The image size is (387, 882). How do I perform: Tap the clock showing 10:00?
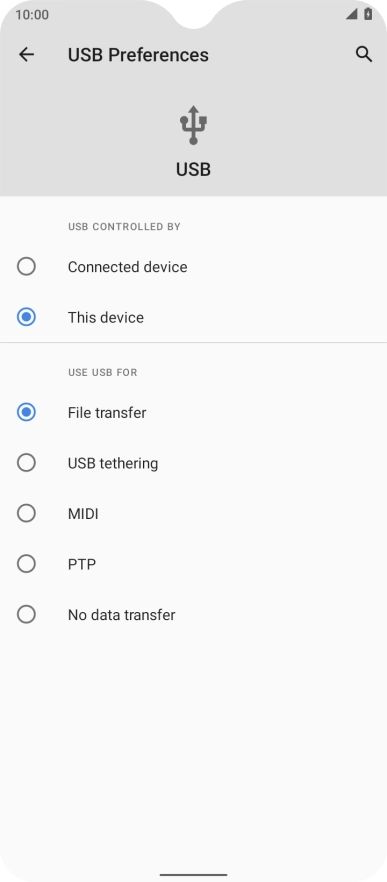(x=32, y=15)
